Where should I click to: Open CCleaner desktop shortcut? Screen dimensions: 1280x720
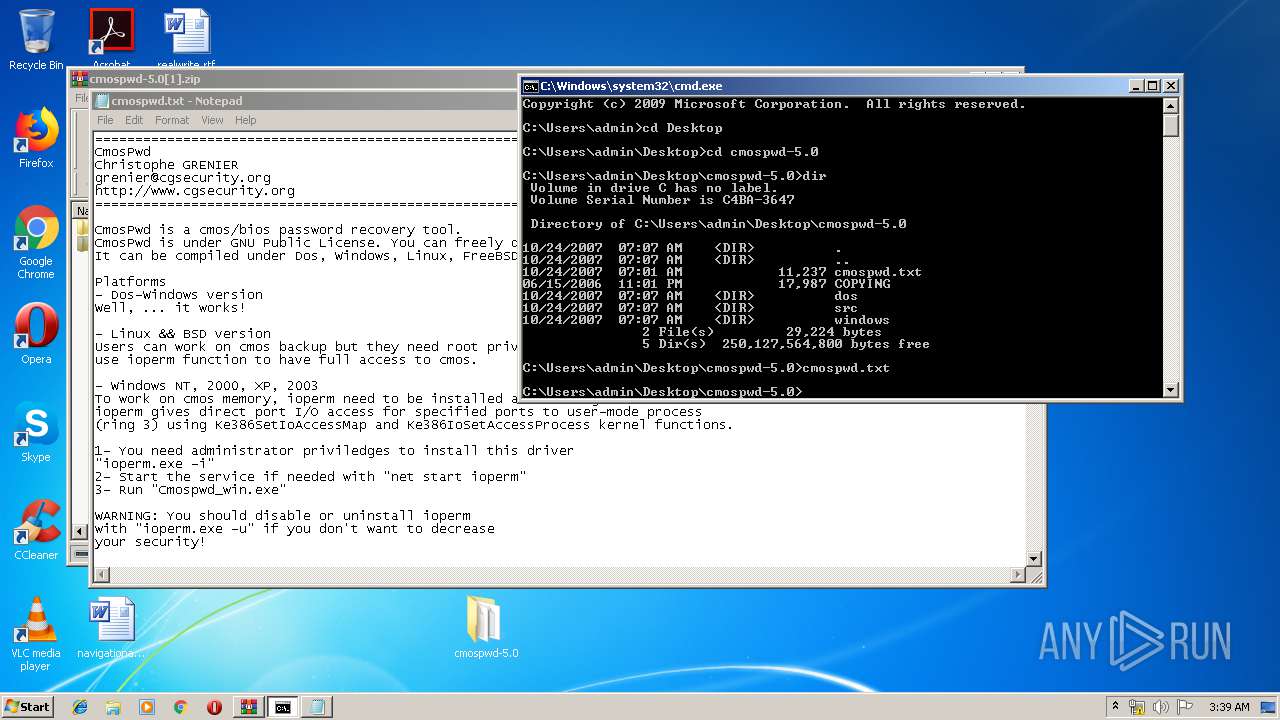[36, 530]
